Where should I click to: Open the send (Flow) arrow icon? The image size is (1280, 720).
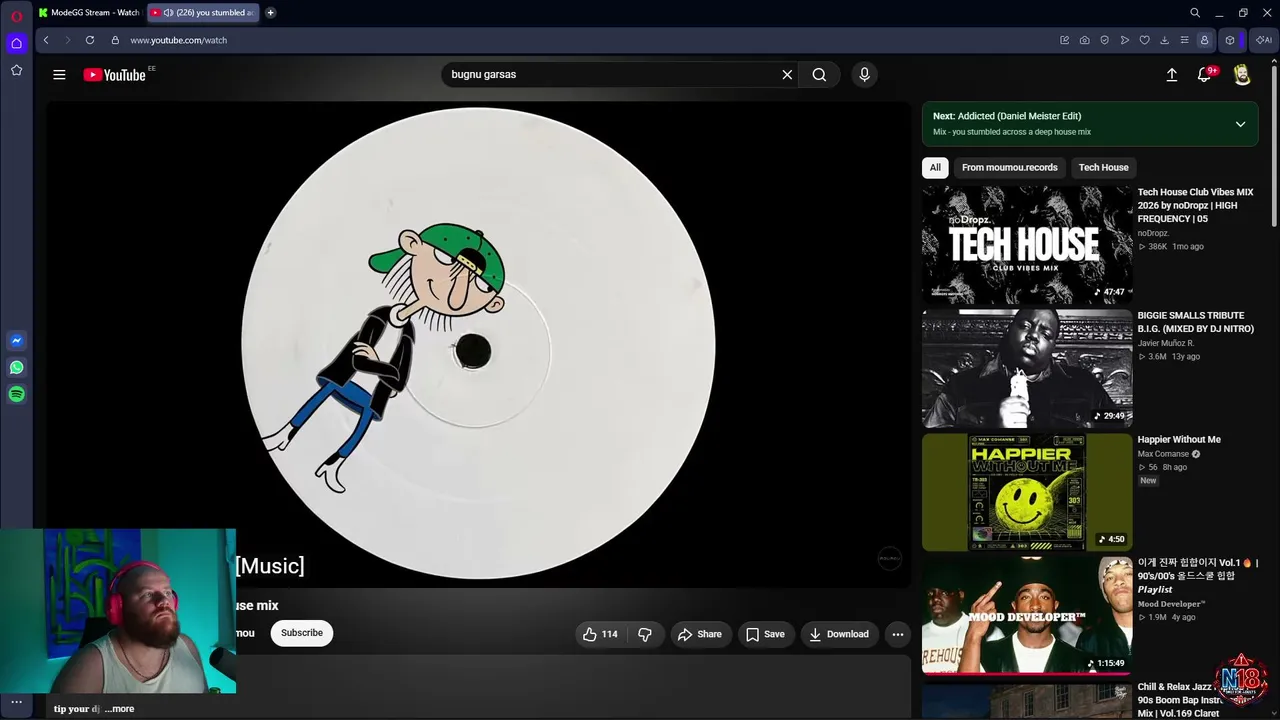coord(1124,40)
